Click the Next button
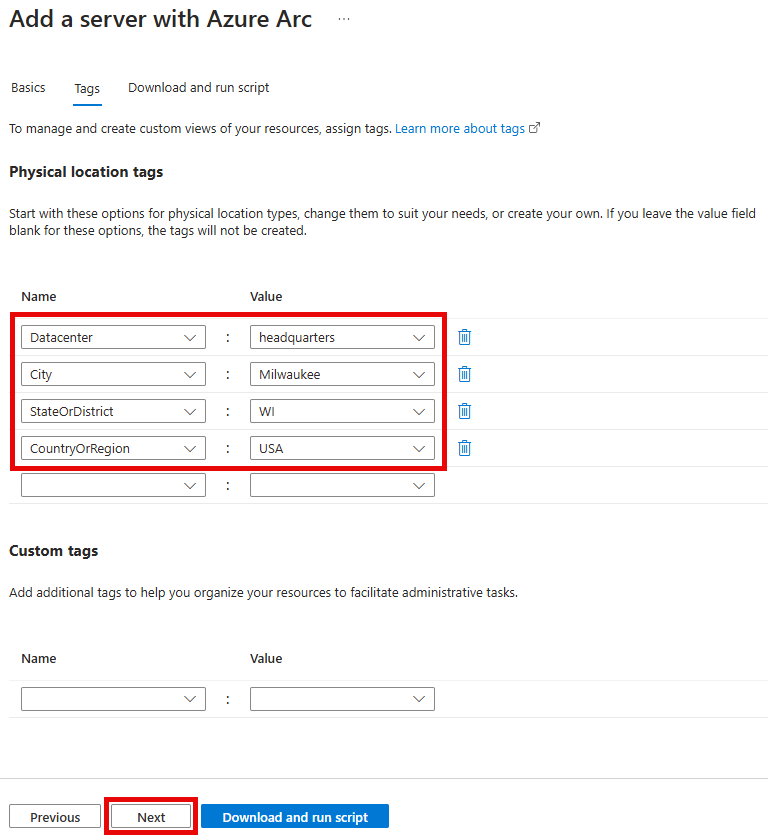Image resolution: width=768 pixels, height=836 pixels. pos(151,817)
